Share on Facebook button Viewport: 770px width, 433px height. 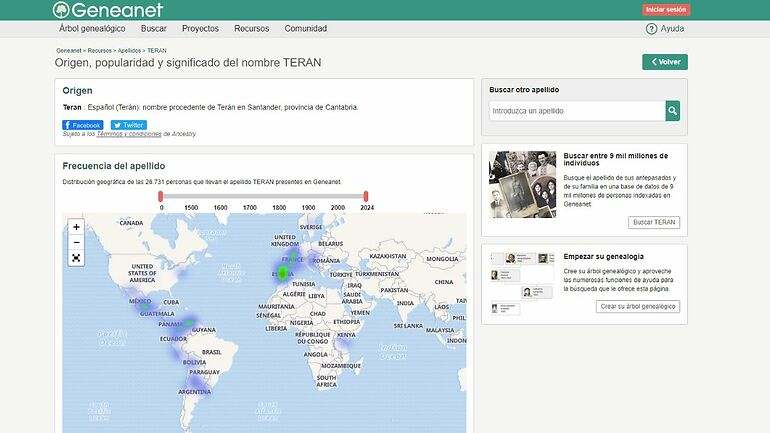82,125
